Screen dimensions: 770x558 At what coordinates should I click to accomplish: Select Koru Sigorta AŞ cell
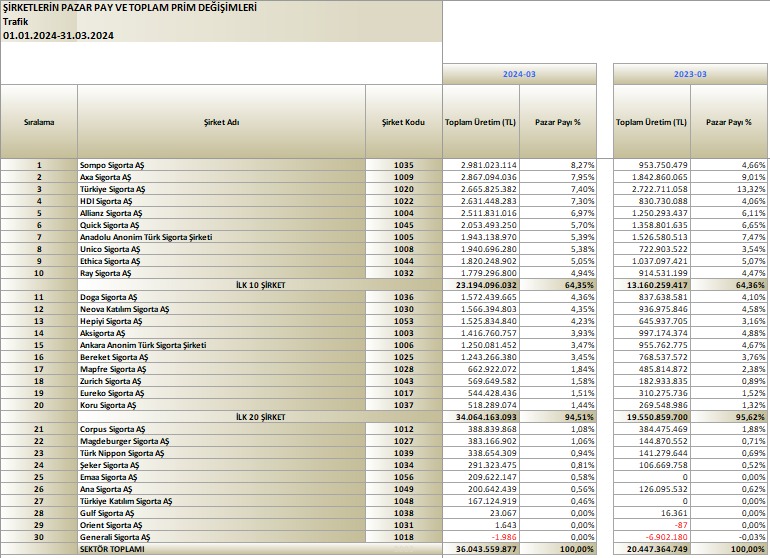pos(221,405)
